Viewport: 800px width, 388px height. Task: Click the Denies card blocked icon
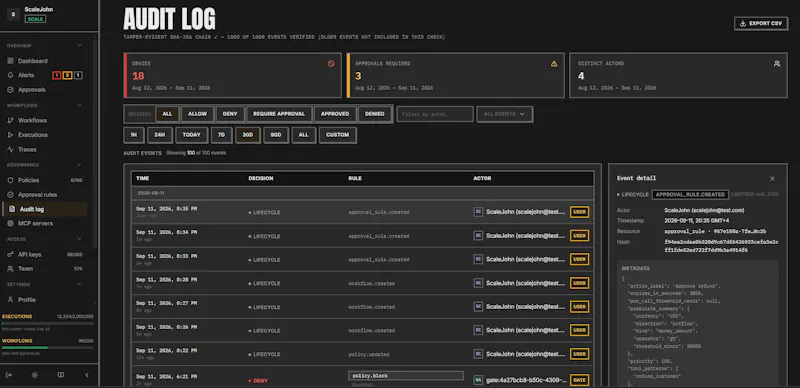(x=331, y=64)
